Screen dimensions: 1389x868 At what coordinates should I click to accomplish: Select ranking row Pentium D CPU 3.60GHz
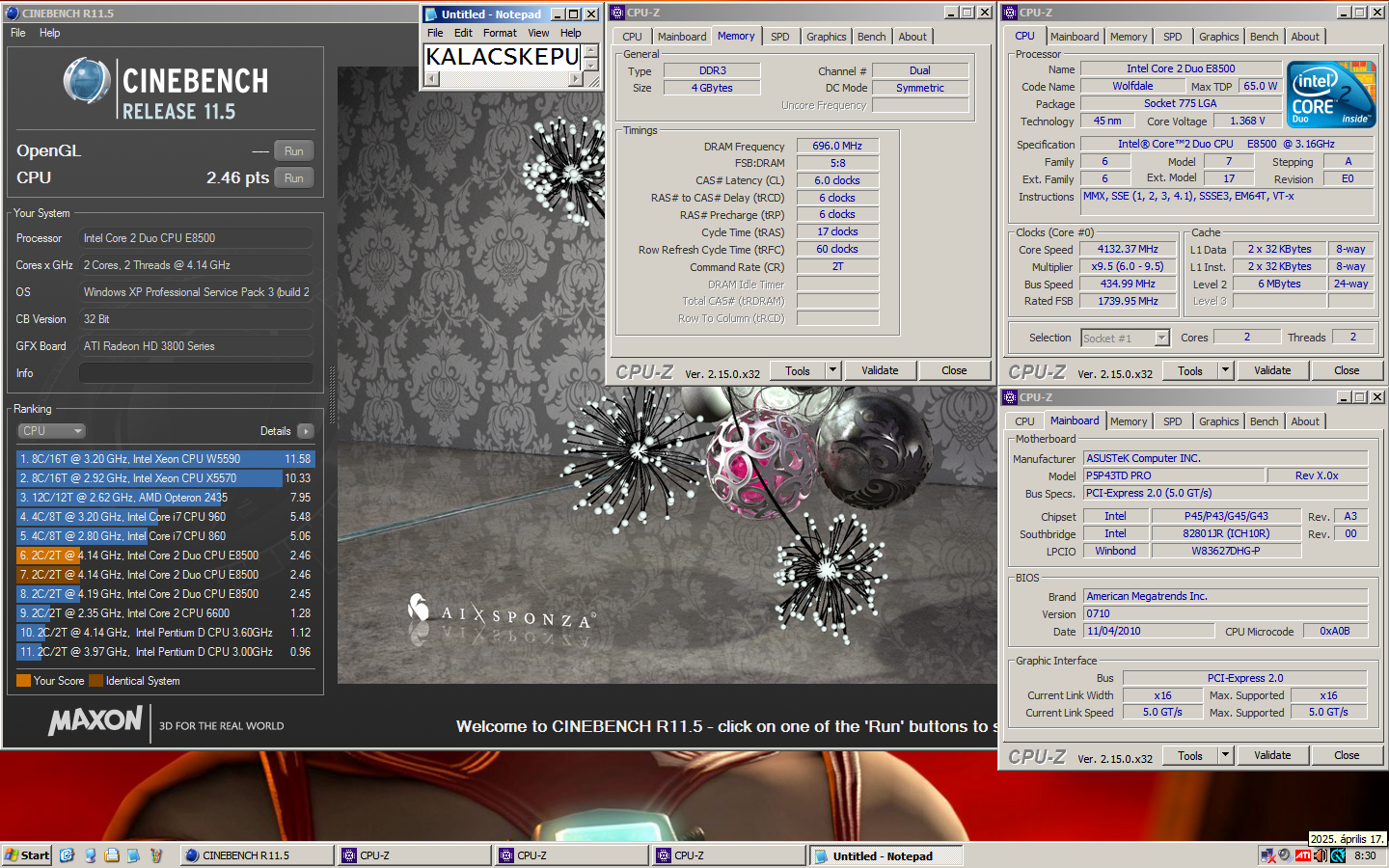[166, 633]
